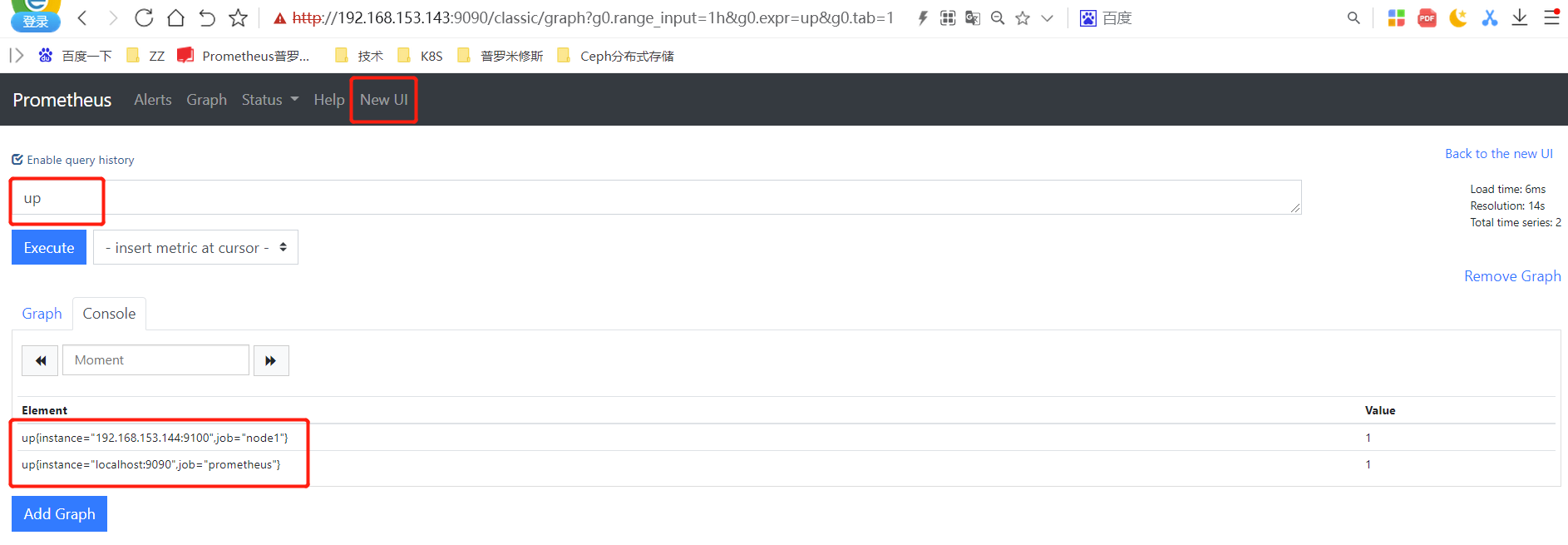Focus the Moment input field
This screenshot has height=545, width=1568.
pyautogui.click(x=155, y=360)
